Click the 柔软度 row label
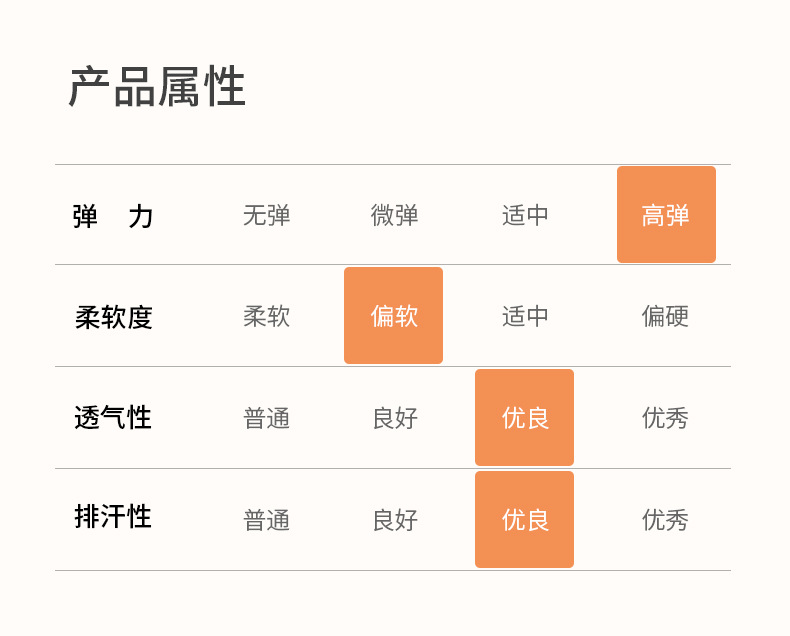This screenshot has width=790, height=636. [113, 317]
